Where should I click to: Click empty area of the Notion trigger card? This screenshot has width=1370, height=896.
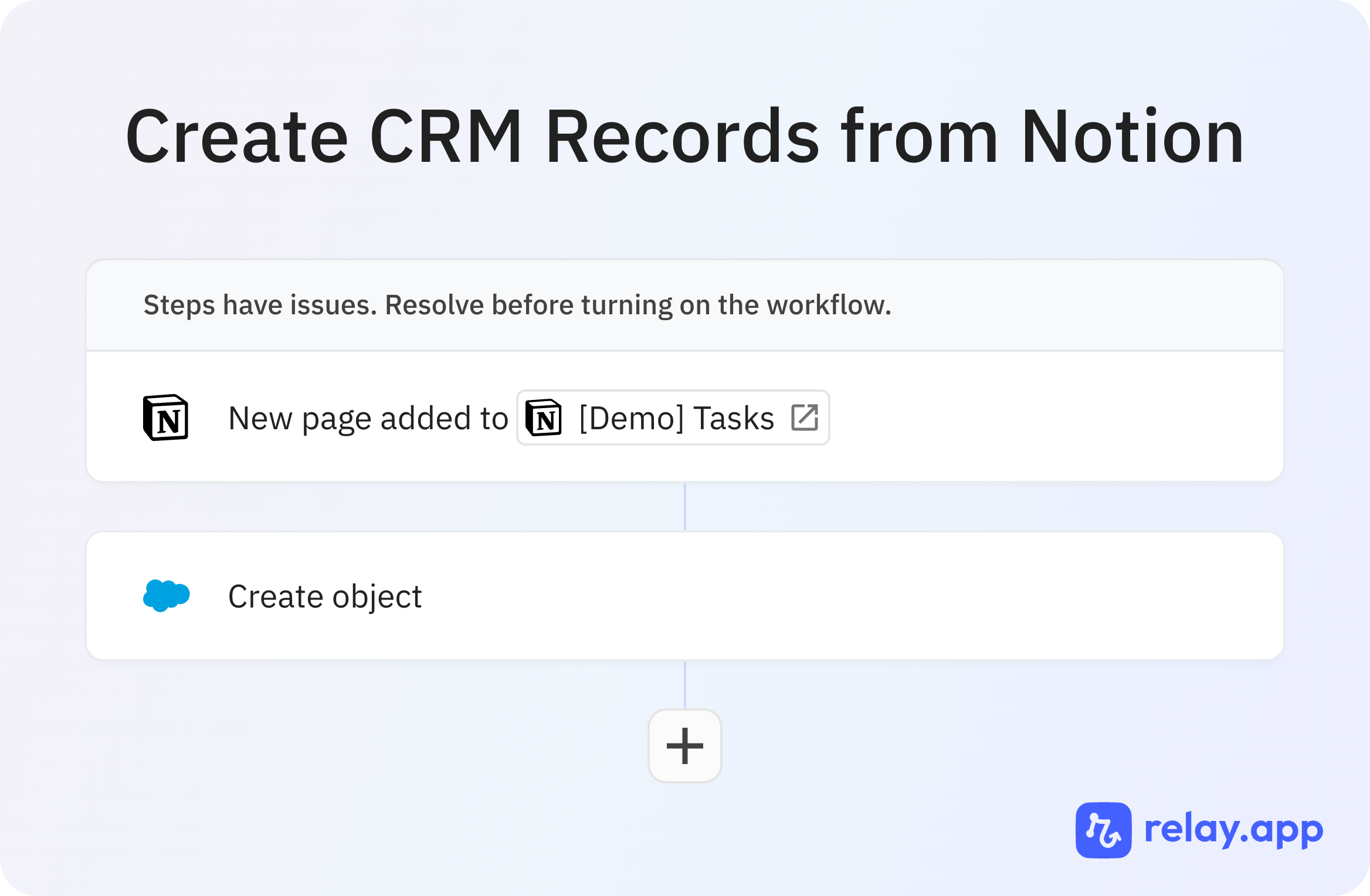[x=1056, y=418]
